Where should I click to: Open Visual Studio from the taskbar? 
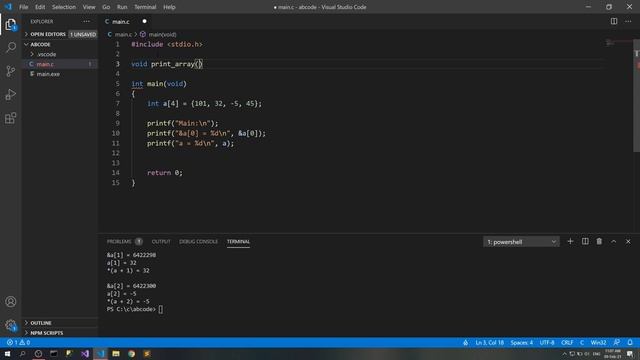[x=85, y=353]
